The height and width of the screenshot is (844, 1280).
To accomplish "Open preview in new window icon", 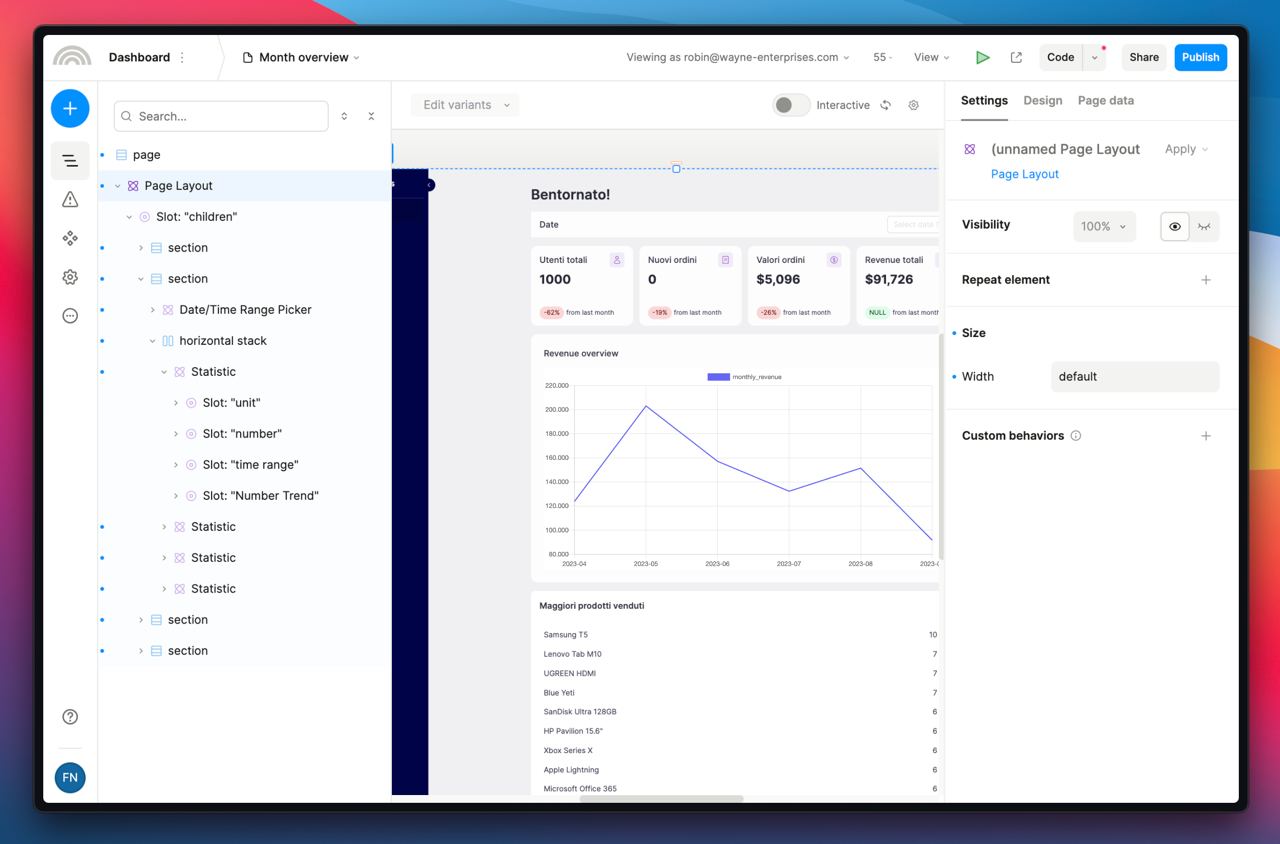I will point(1016,57).
